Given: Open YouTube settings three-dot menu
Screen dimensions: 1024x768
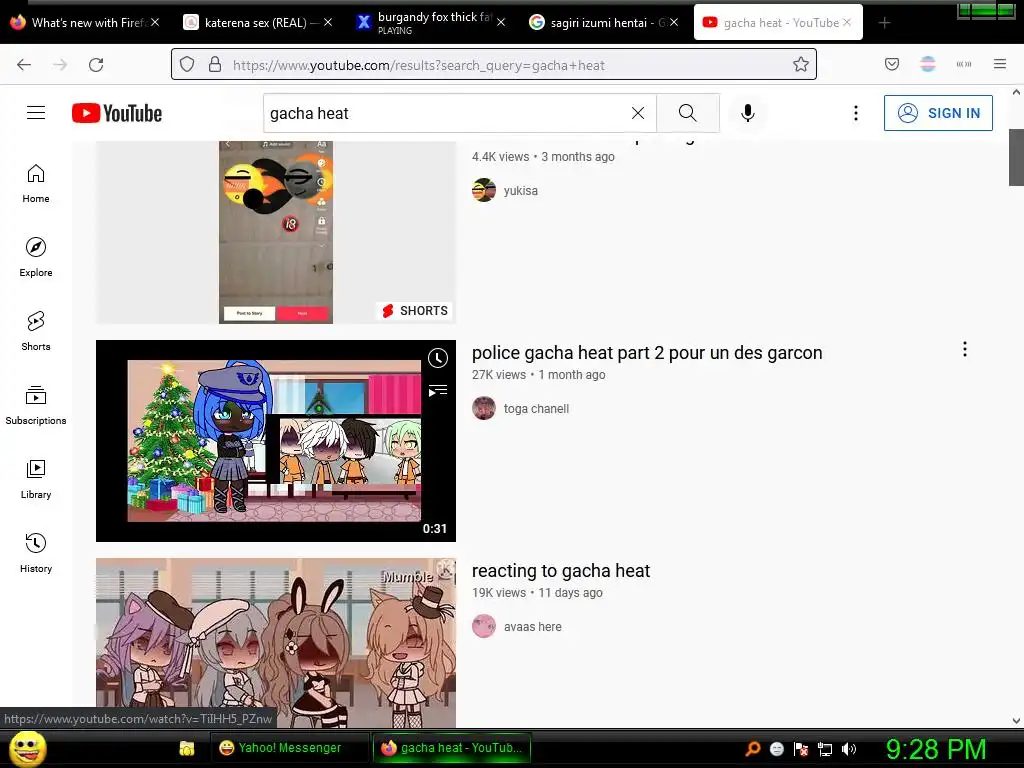Looking at the screenshot, I should click(x=856, y=113).
